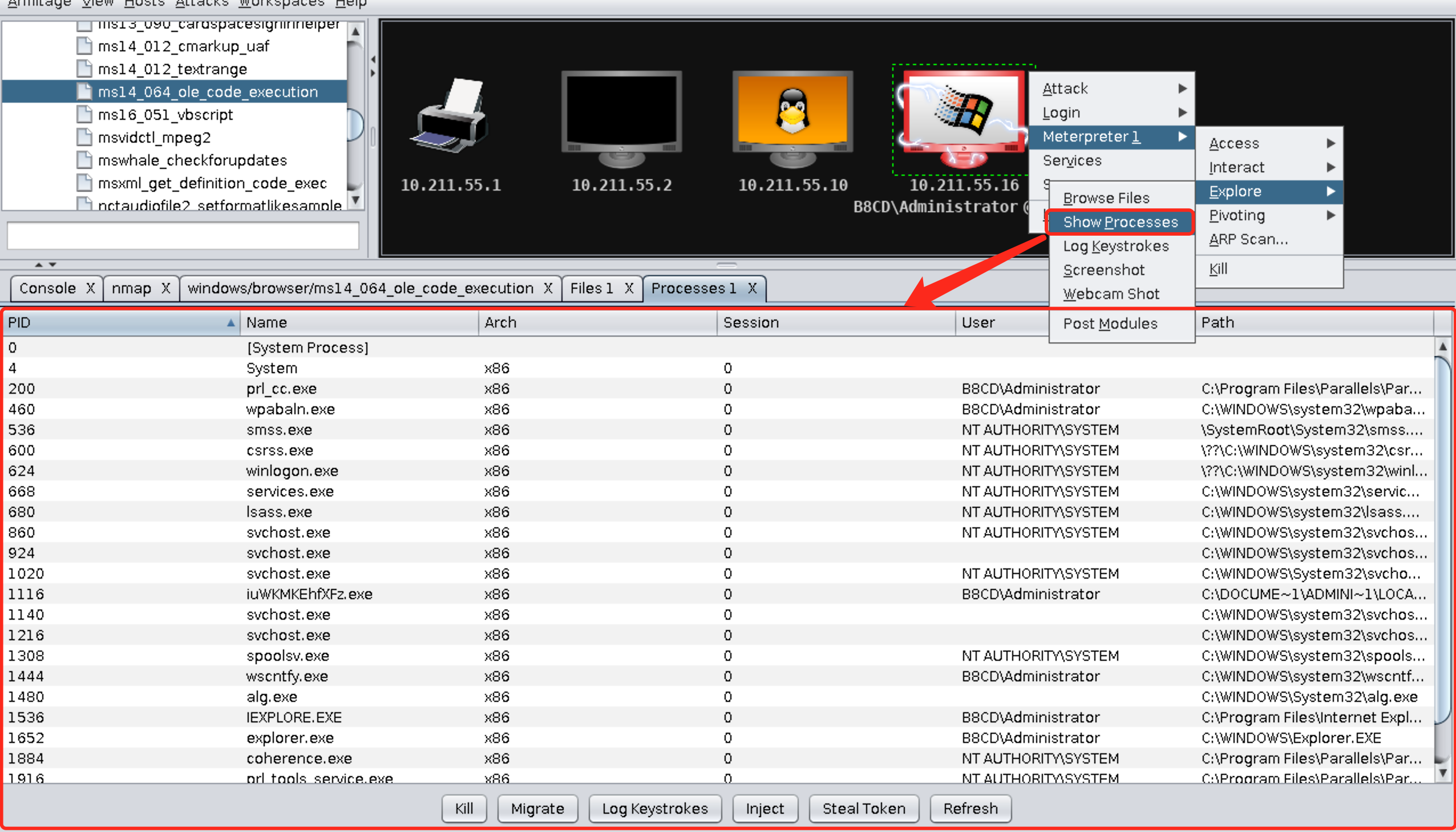The width and height of the screenshot is (1456, 832).
Task: Click the module search input field
Action: (x=183, y=236)
